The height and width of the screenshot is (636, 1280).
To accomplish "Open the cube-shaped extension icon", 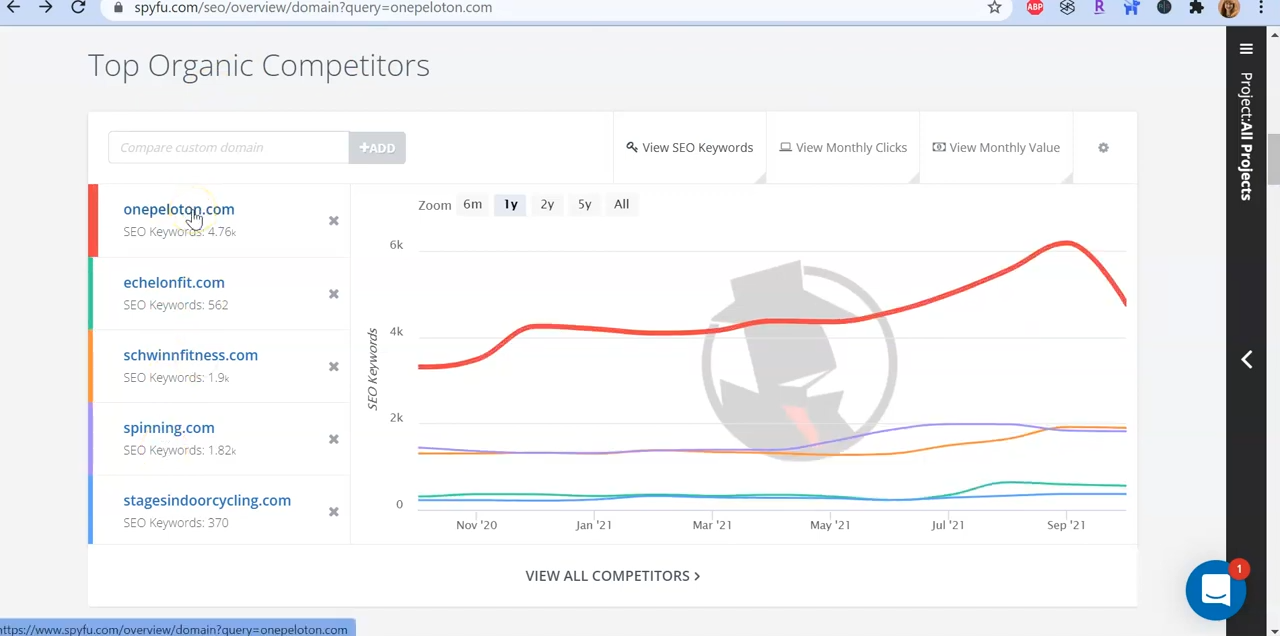I will tap(1067, 7).
